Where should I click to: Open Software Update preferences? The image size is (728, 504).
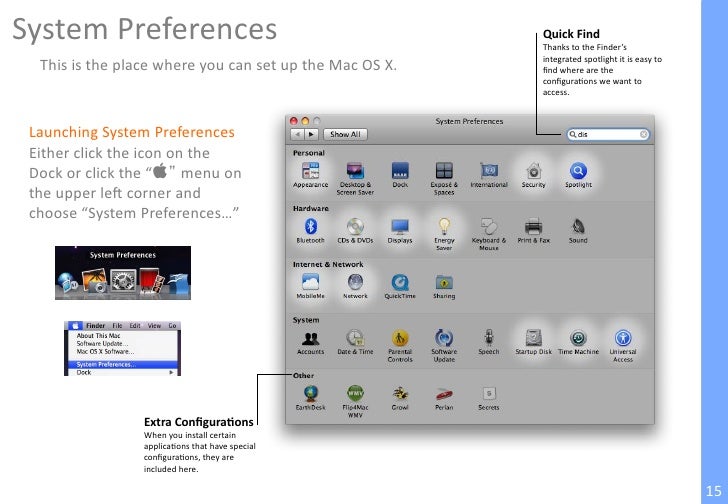[x=444, y=346]
